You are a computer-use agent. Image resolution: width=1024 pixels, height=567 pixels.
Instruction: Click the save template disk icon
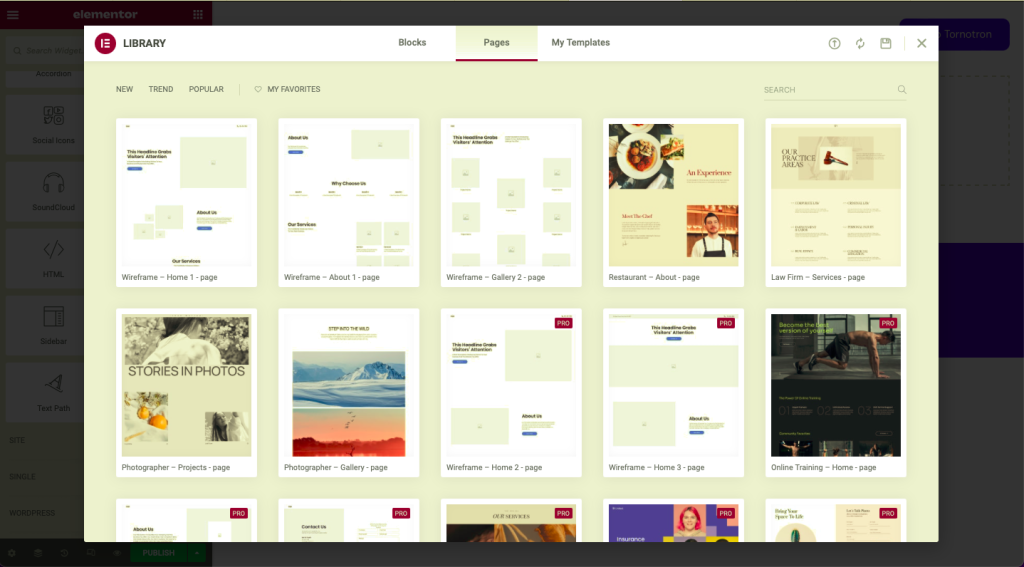886,44
